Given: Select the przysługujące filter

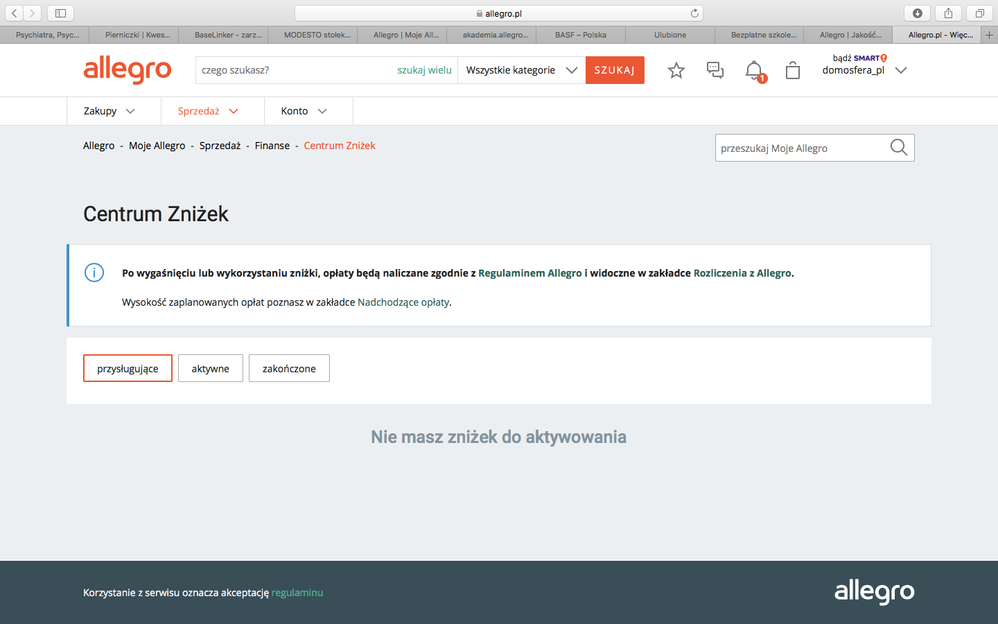Looking at the screenshot, I should tap(127, 369).
